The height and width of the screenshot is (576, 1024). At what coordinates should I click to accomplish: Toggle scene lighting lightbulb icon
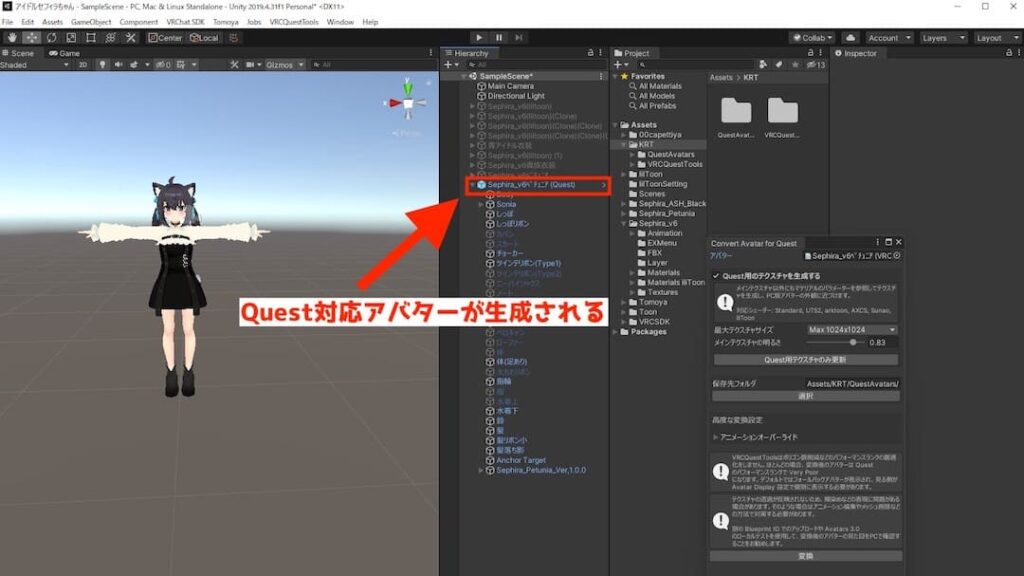(102, 65)
